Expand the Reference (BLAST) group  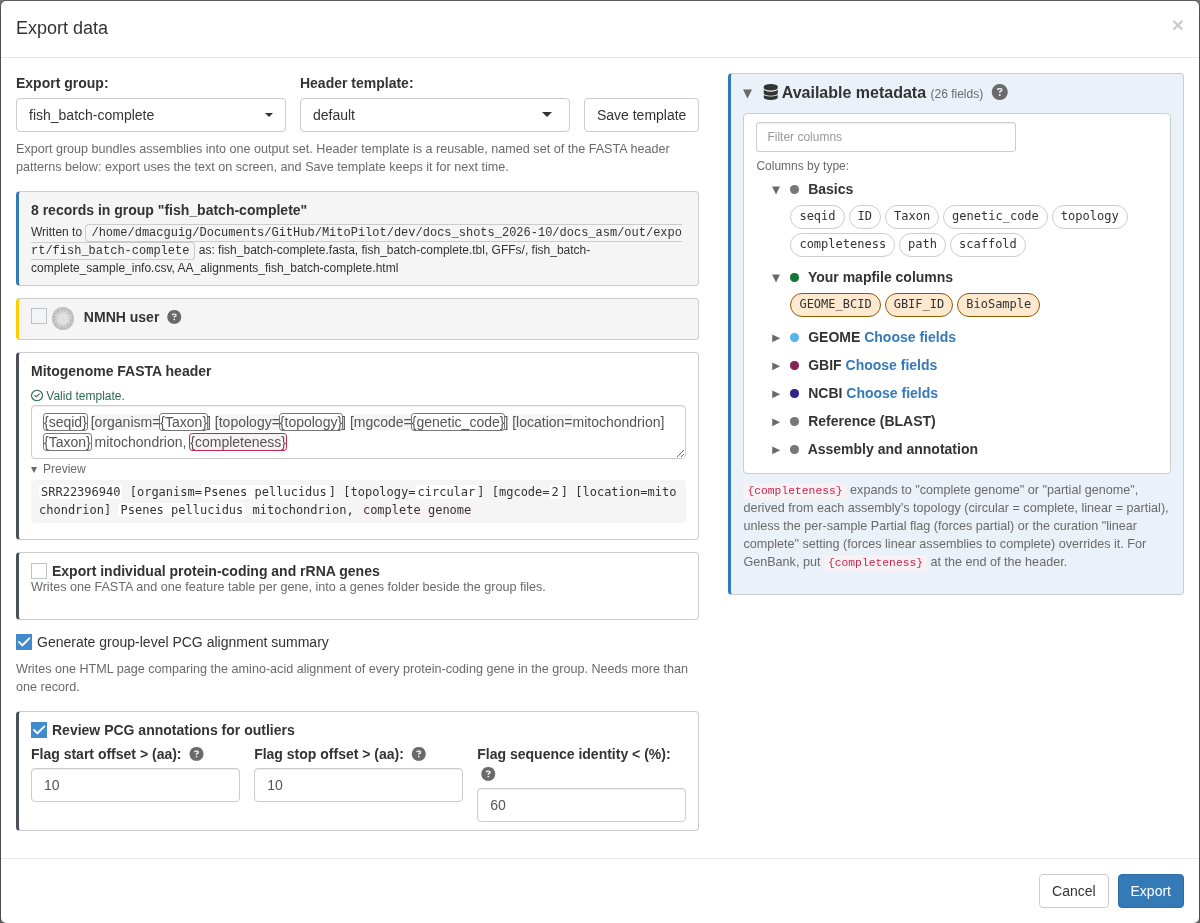click(x=776, y=422)
